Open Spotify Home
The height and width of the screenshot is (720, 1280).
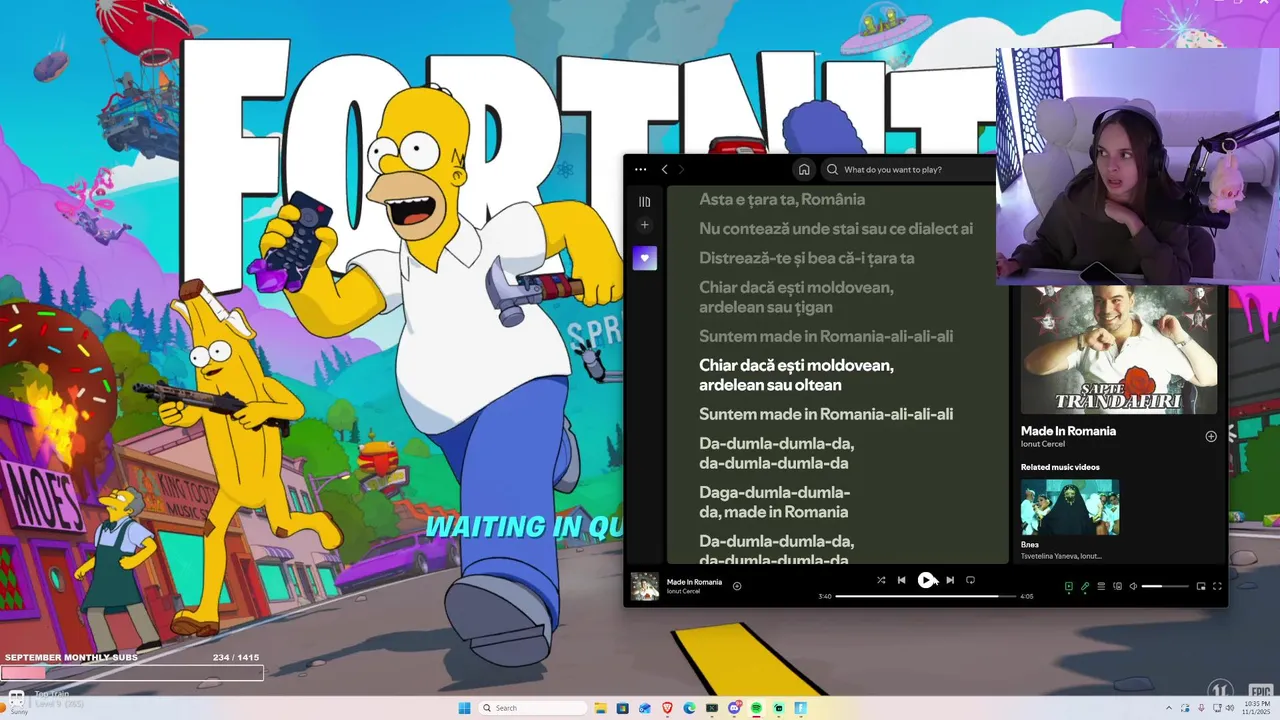(804, 169)
